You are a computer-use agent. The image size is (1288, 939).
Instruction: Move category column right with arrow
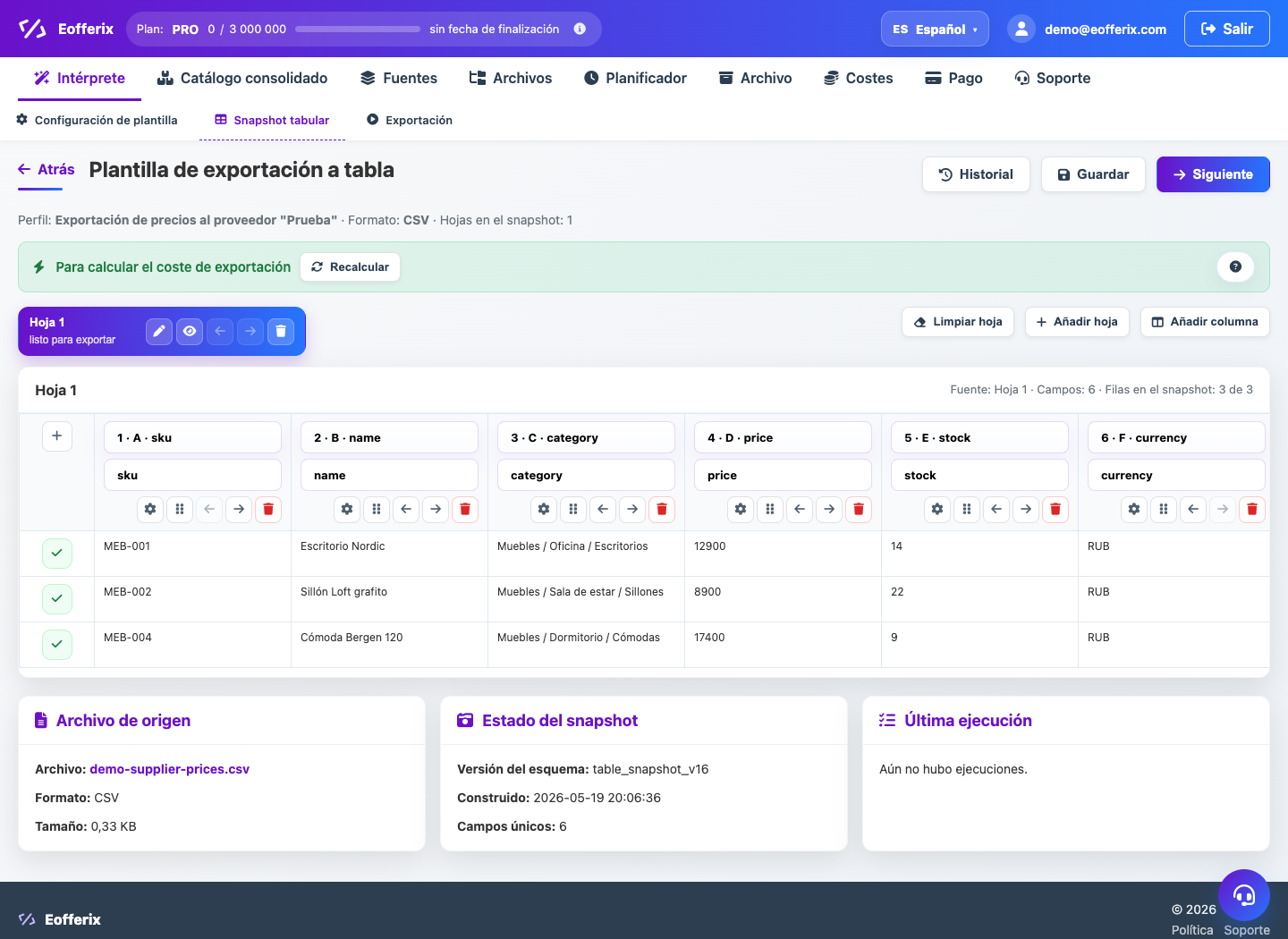(632, 509)
